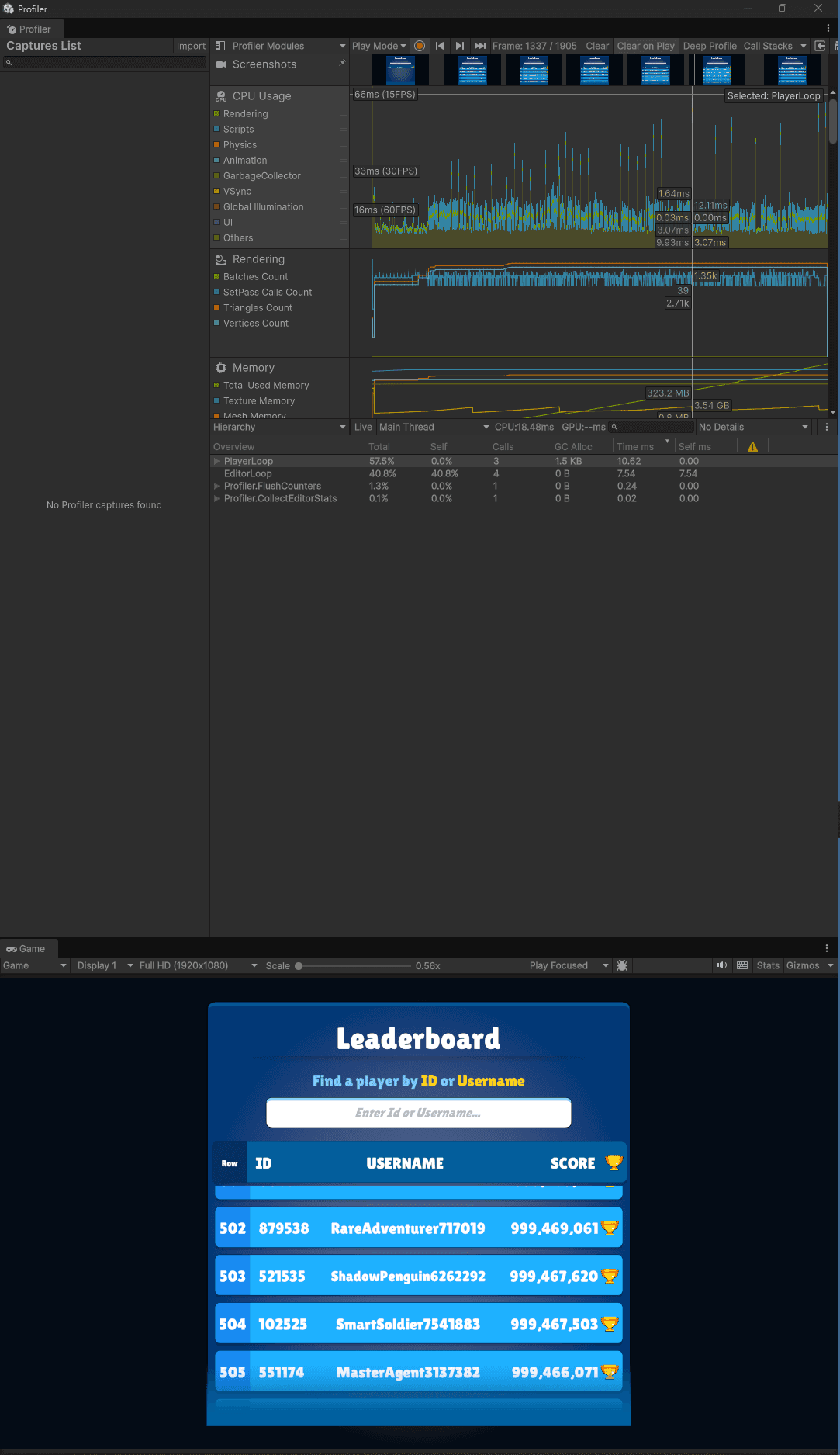Click the Memory module chip icon
The width and height of the screenshot is (840, 1455).
click(x=221, y=368)
